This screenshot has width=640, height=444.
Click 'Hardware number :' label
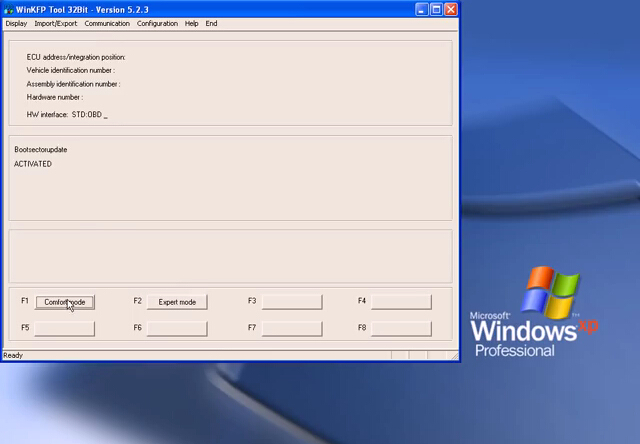[54, 98]
